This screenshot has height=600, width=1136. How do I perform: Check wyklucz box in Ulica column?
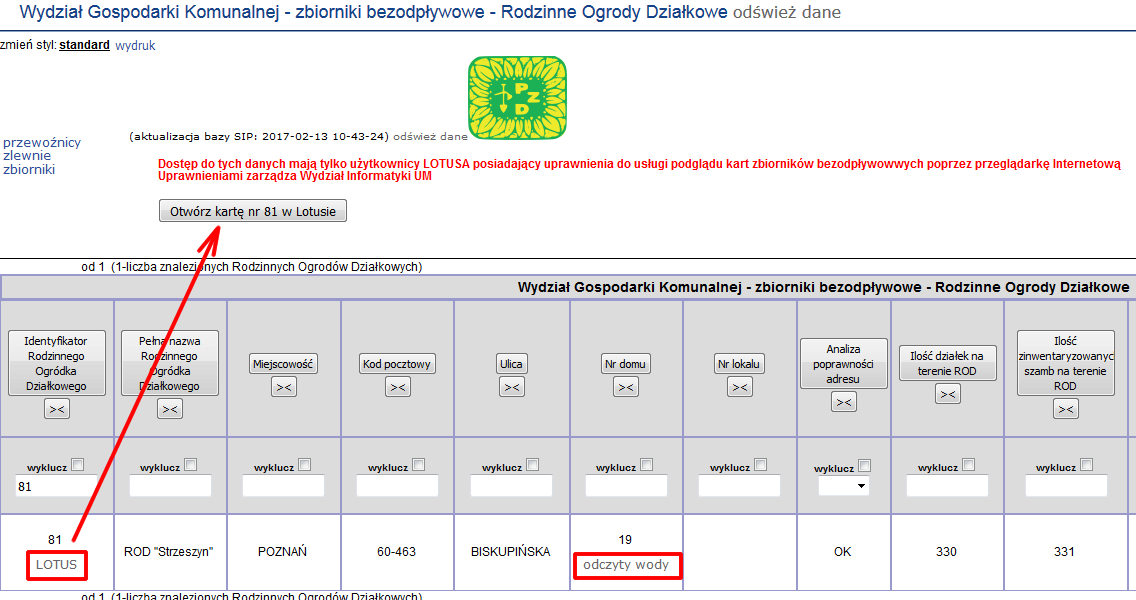(x=532, y=464)
